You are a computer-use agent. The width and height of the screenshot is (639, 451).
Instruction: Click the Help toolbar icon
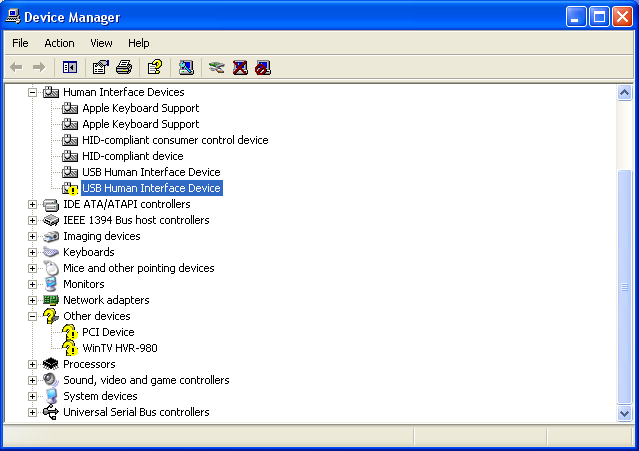point(155,67)
